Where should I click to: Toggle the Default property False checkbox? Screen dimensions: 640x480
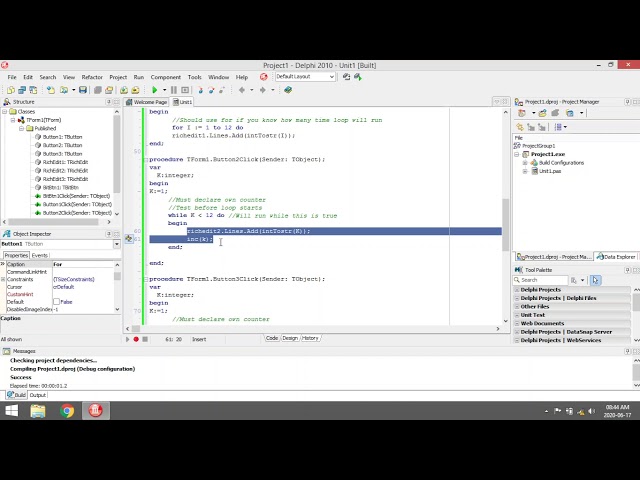click(56, 302)
